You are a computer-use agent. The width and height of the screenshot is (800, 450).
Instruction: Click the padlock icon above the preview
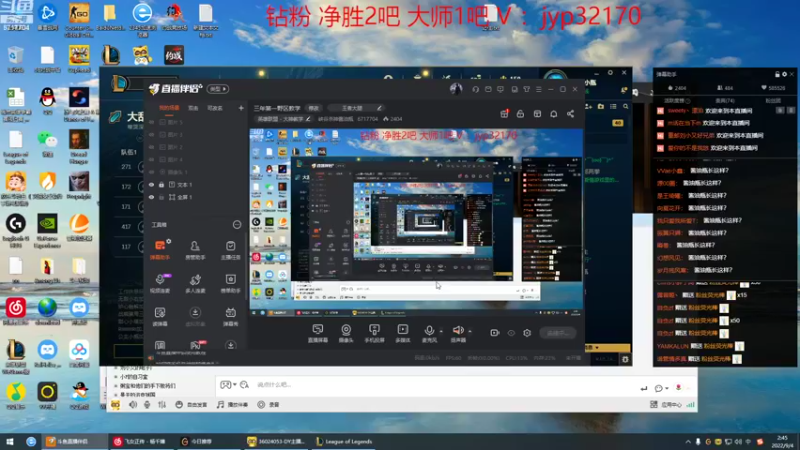pos(520,114)
